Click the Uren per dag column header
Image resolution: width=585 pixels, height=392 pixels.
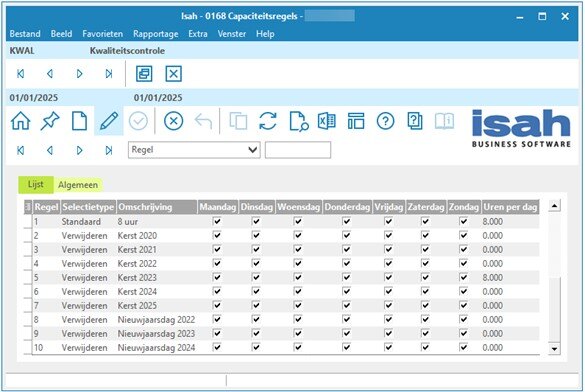click(510, 207)
